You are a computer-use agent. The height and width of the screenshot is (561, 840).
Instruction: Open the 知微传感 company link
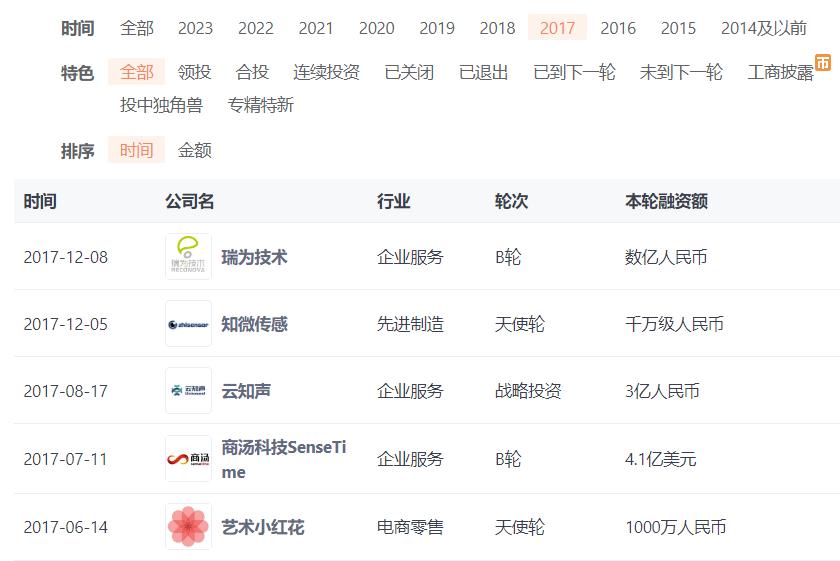[x=254, y=324]
